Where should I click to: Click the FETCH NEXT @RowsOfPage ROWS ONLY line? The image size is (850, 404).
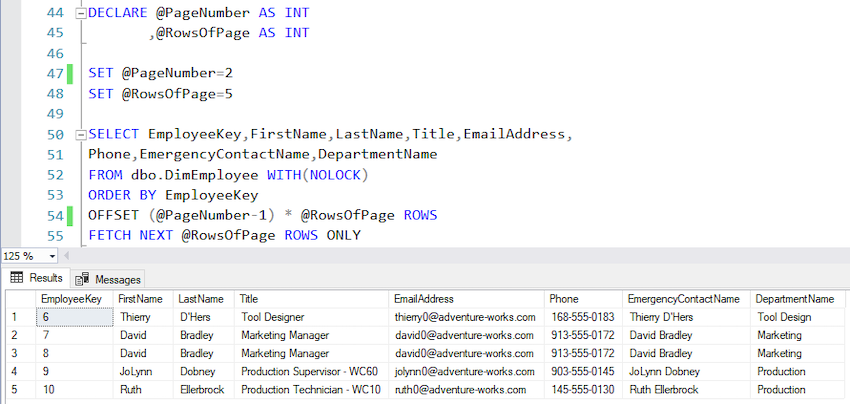224,236
